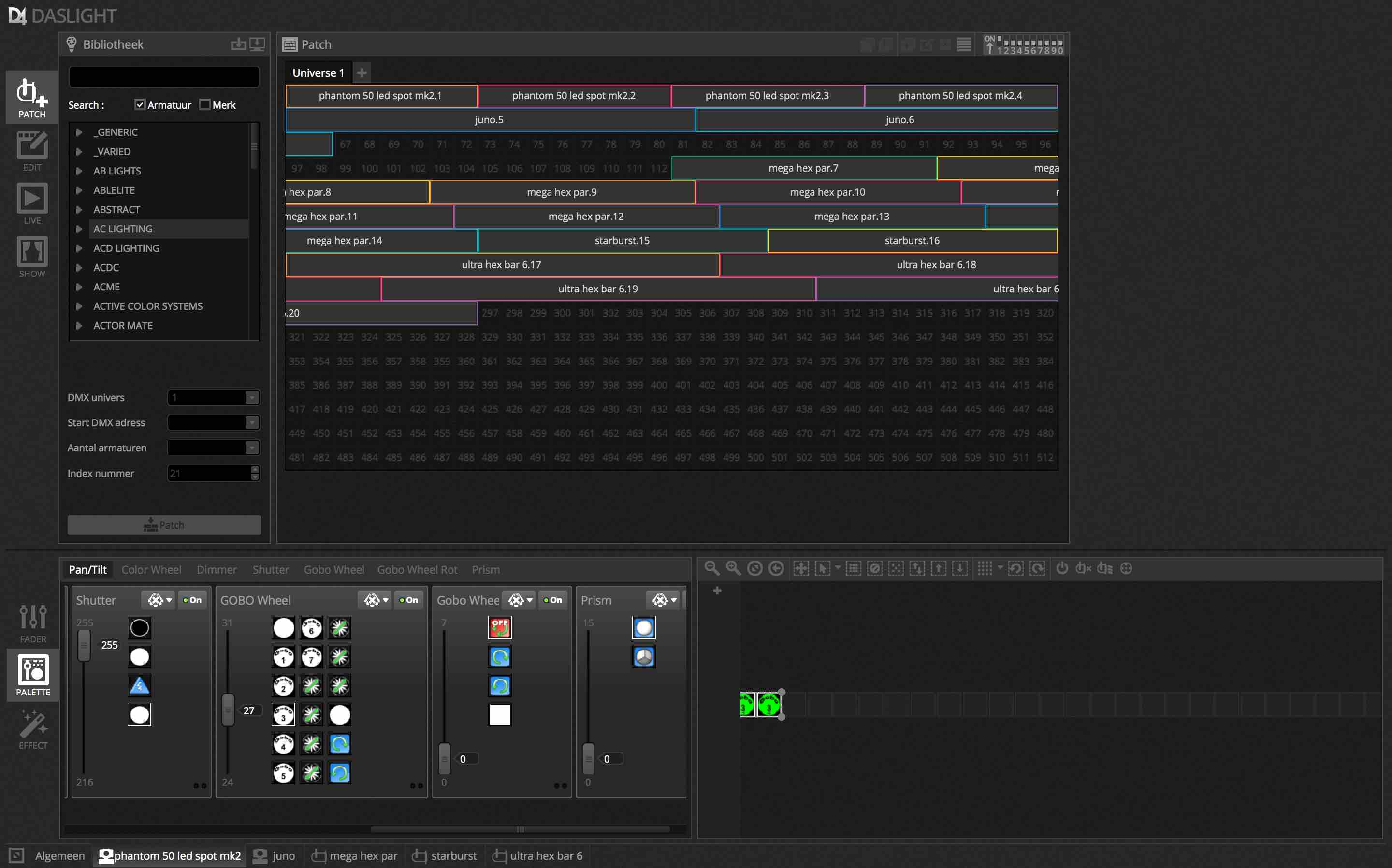Select the ultra hex bar 6 group tab

pyautogui.click(x=537, y=855)
